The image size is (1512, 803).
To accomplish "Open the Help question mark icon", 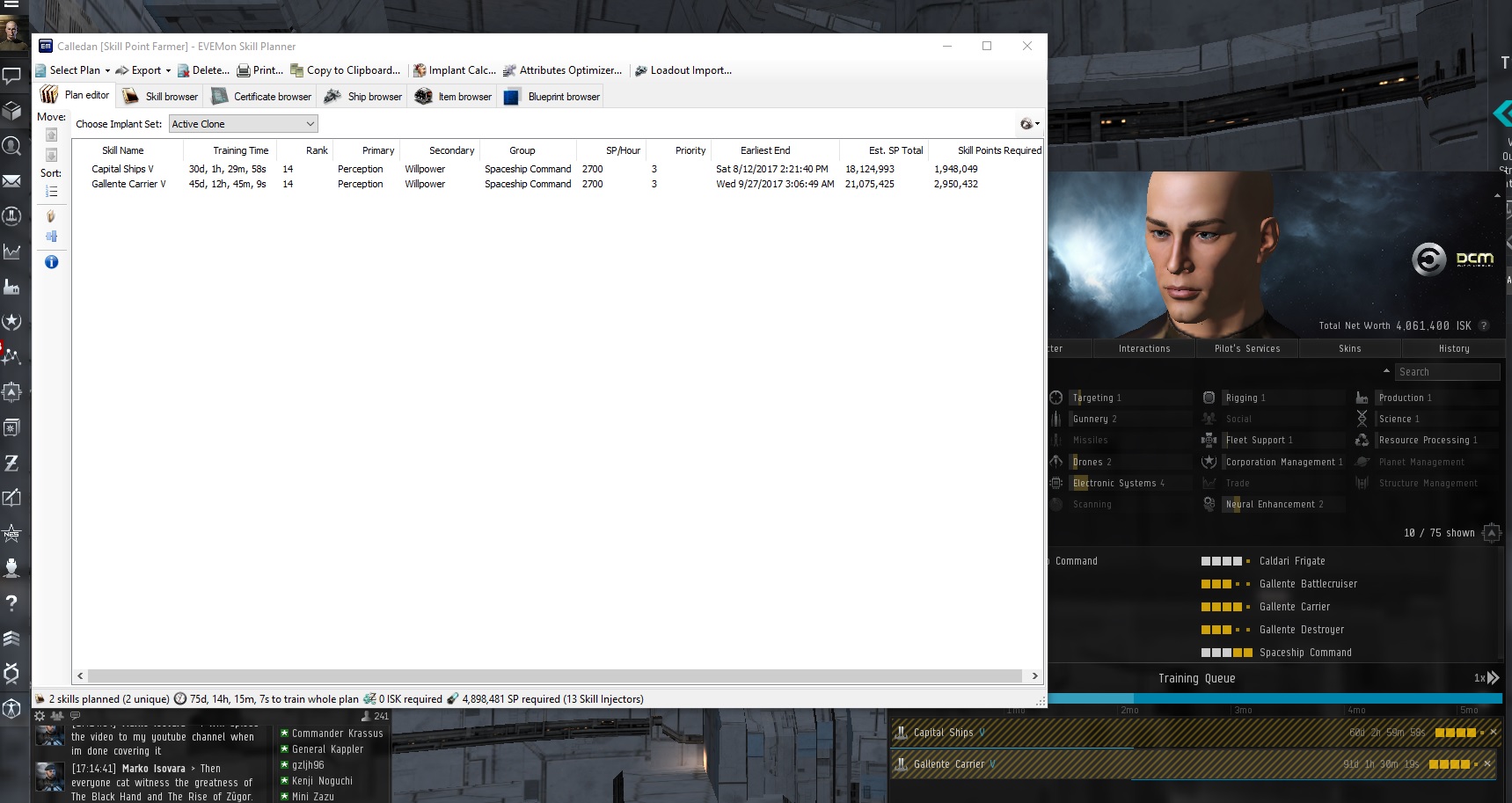I will (x=11, y=603).
